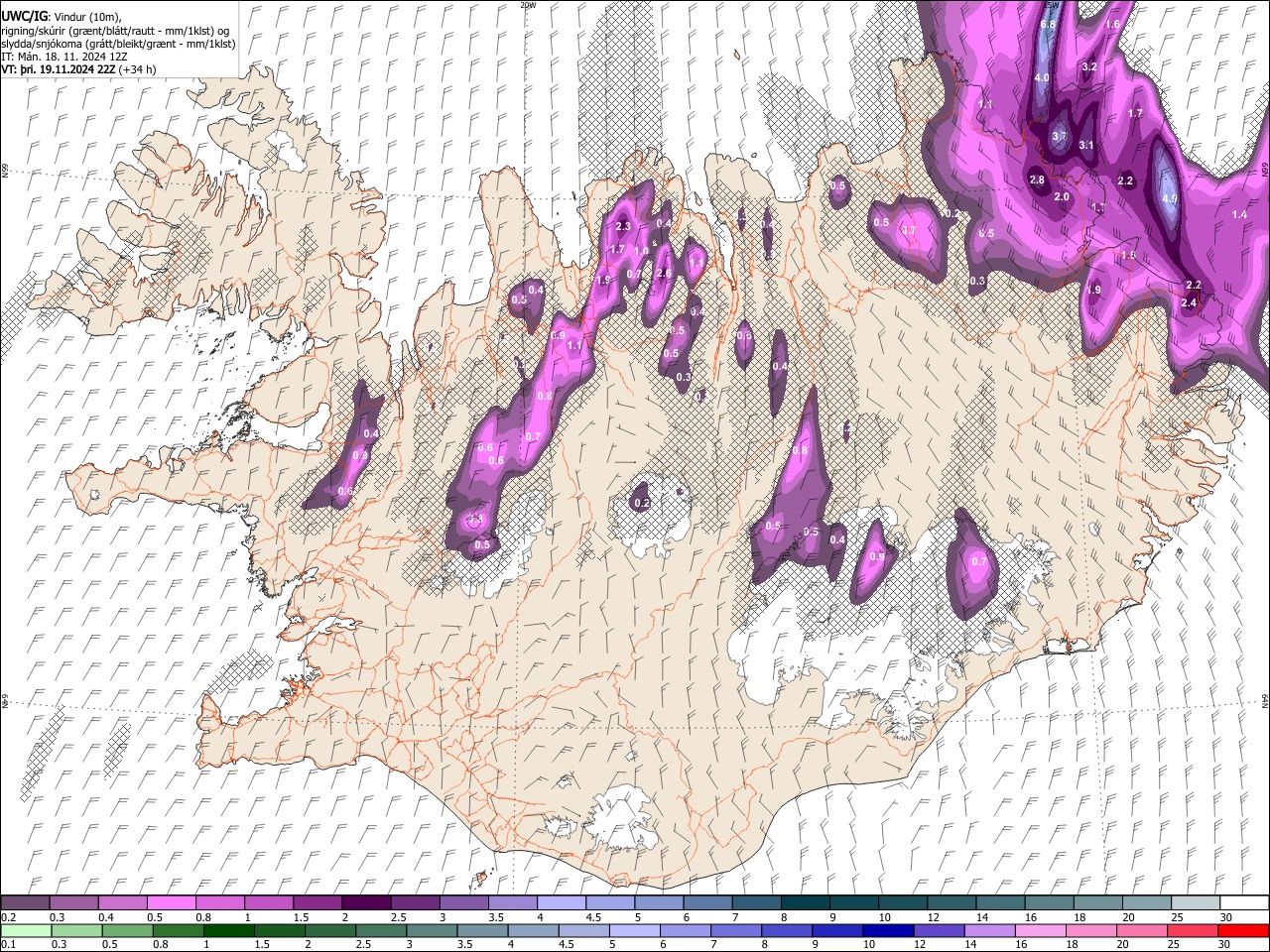Click the 2.6 snowfall value on the map

[664, 274]
